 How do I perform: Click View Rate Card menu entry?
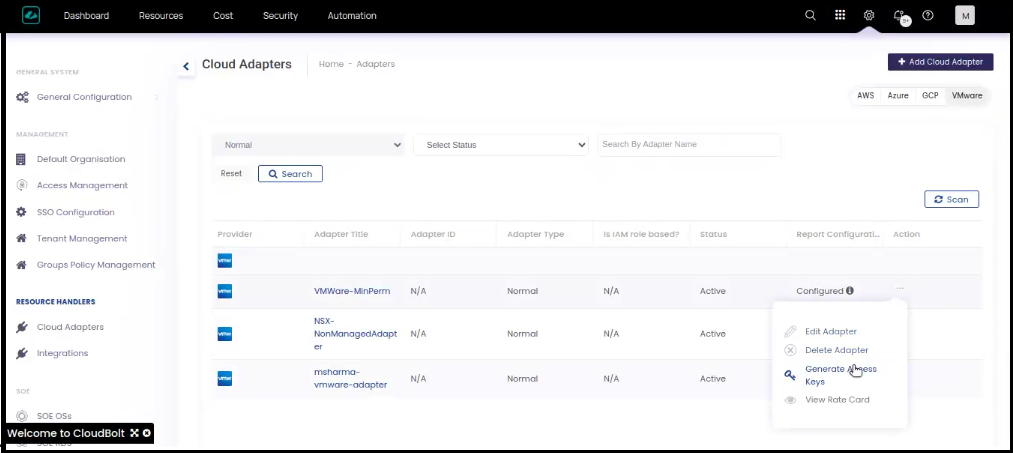[836, 400]
